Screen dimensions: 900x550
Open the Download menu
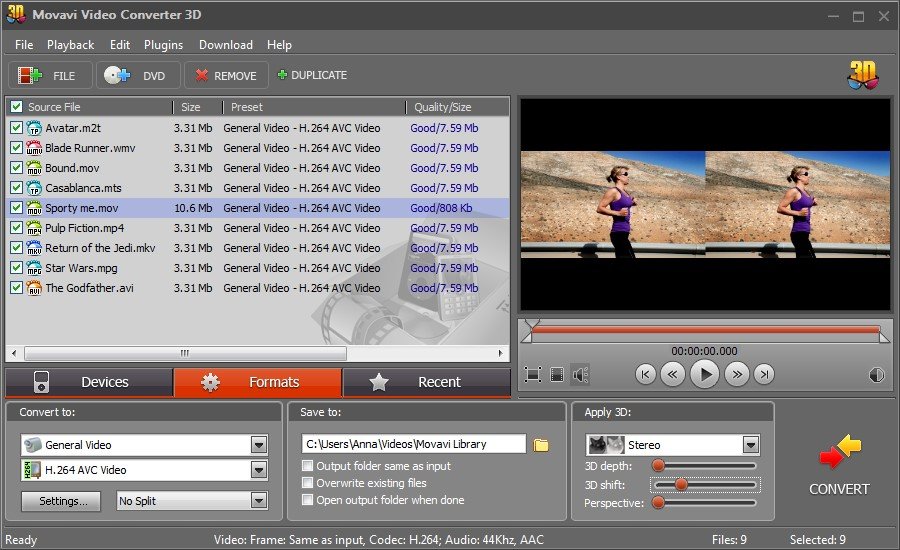226,45
